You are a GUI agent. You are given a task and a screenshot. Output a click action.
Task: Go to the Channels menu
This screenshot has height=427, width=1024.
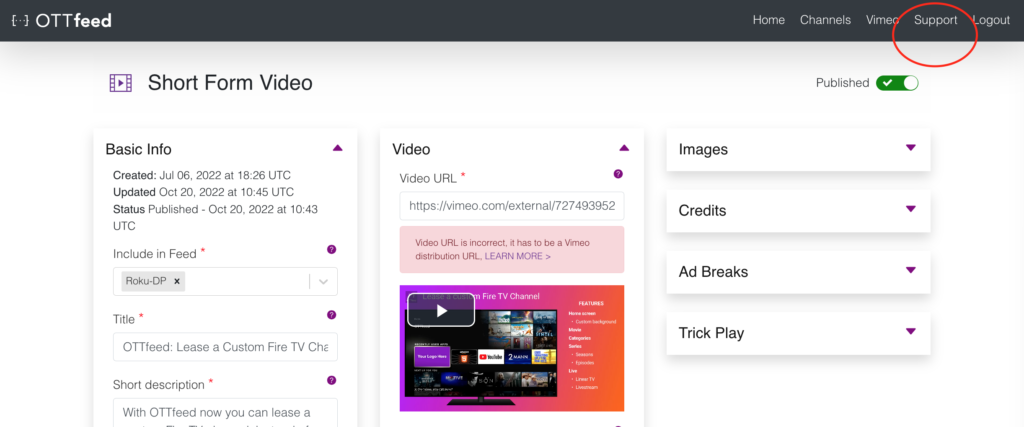[825, 20]
